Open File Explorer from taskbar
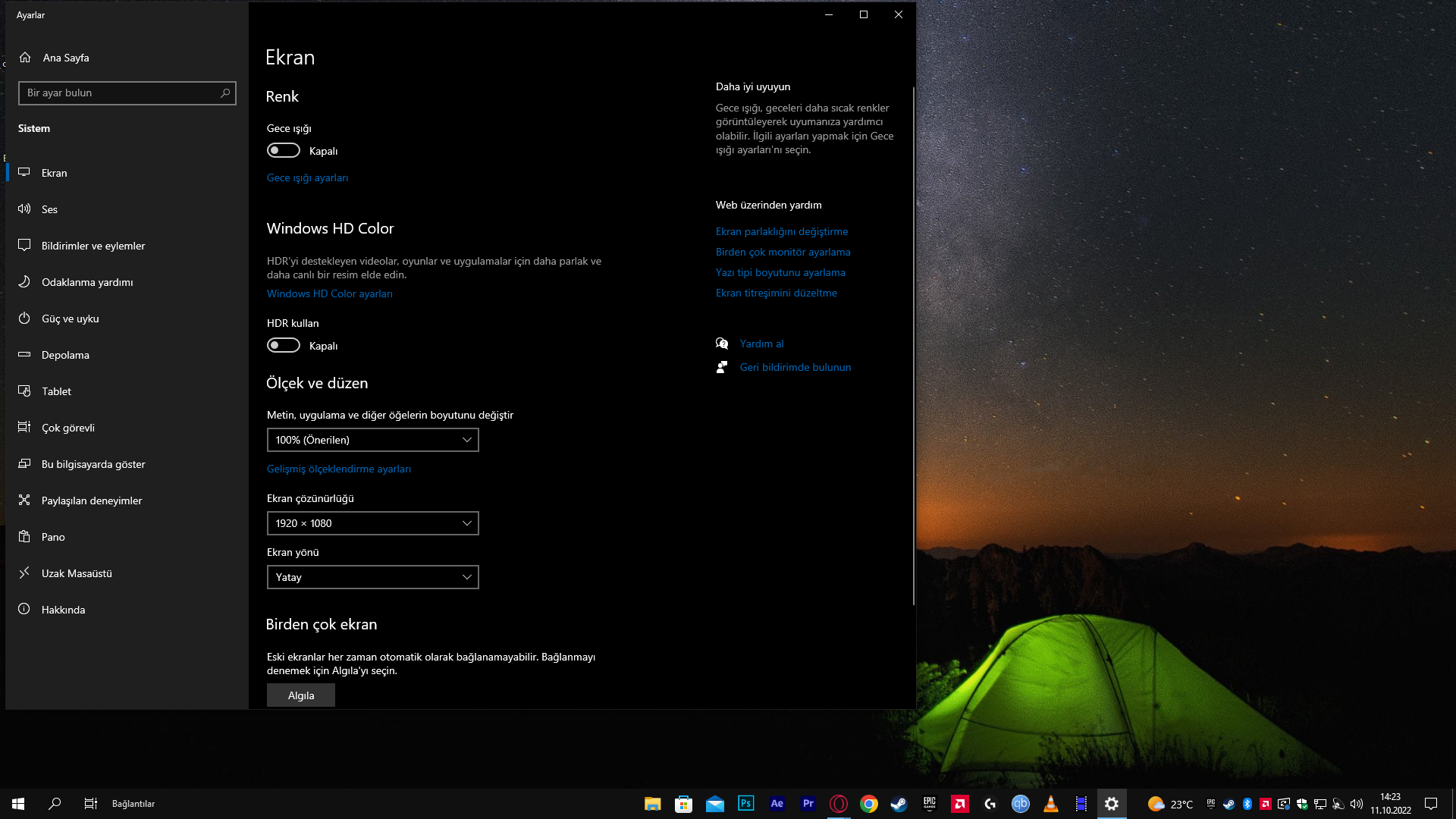 pyautogui.click(x=653, y=804)
